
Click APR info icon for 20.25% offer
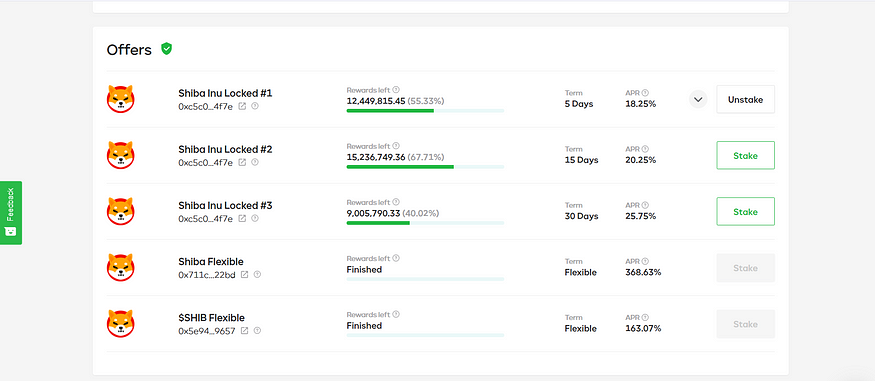(645, 149)
